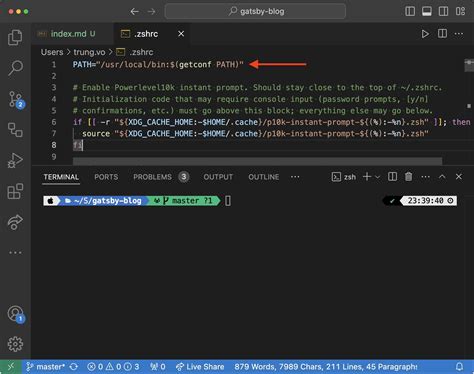This screenshot has height=374, width=474.
Task: Open the new terminal profile dropdown chevron
Action: tap(378, 177)
